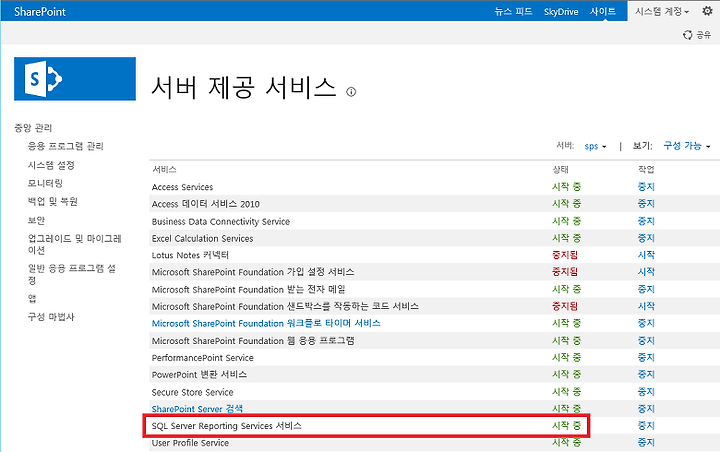Click the SharePoint brand text
The height and width of the screenshot is (452, 720).
(40, 11)
